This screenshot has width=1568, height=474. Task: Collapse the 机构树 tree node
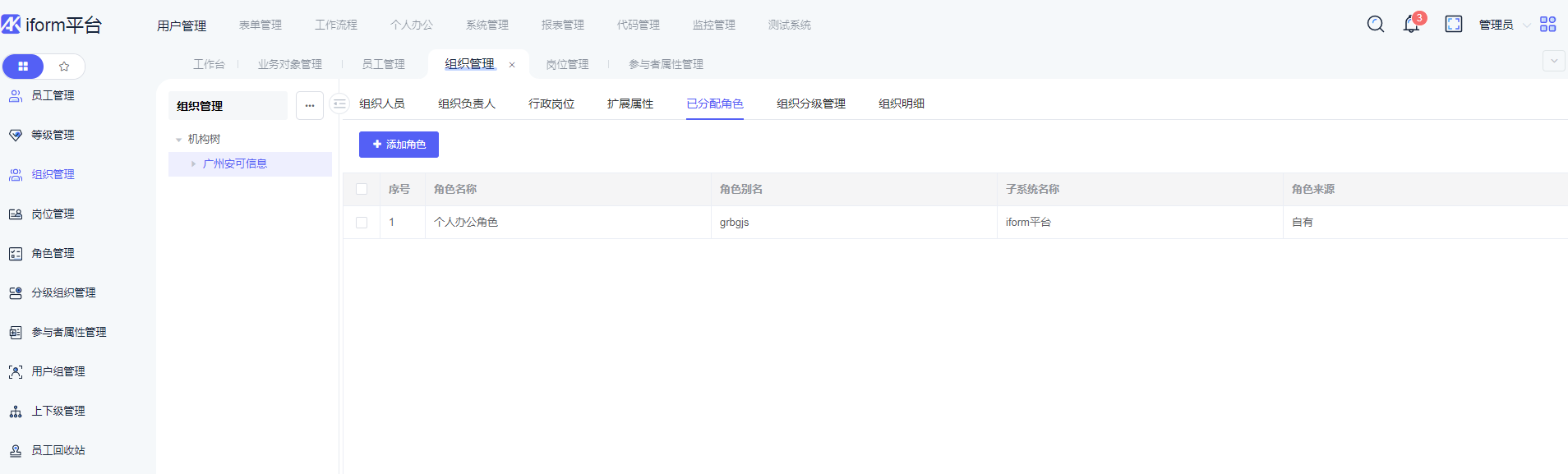[178, 140]
